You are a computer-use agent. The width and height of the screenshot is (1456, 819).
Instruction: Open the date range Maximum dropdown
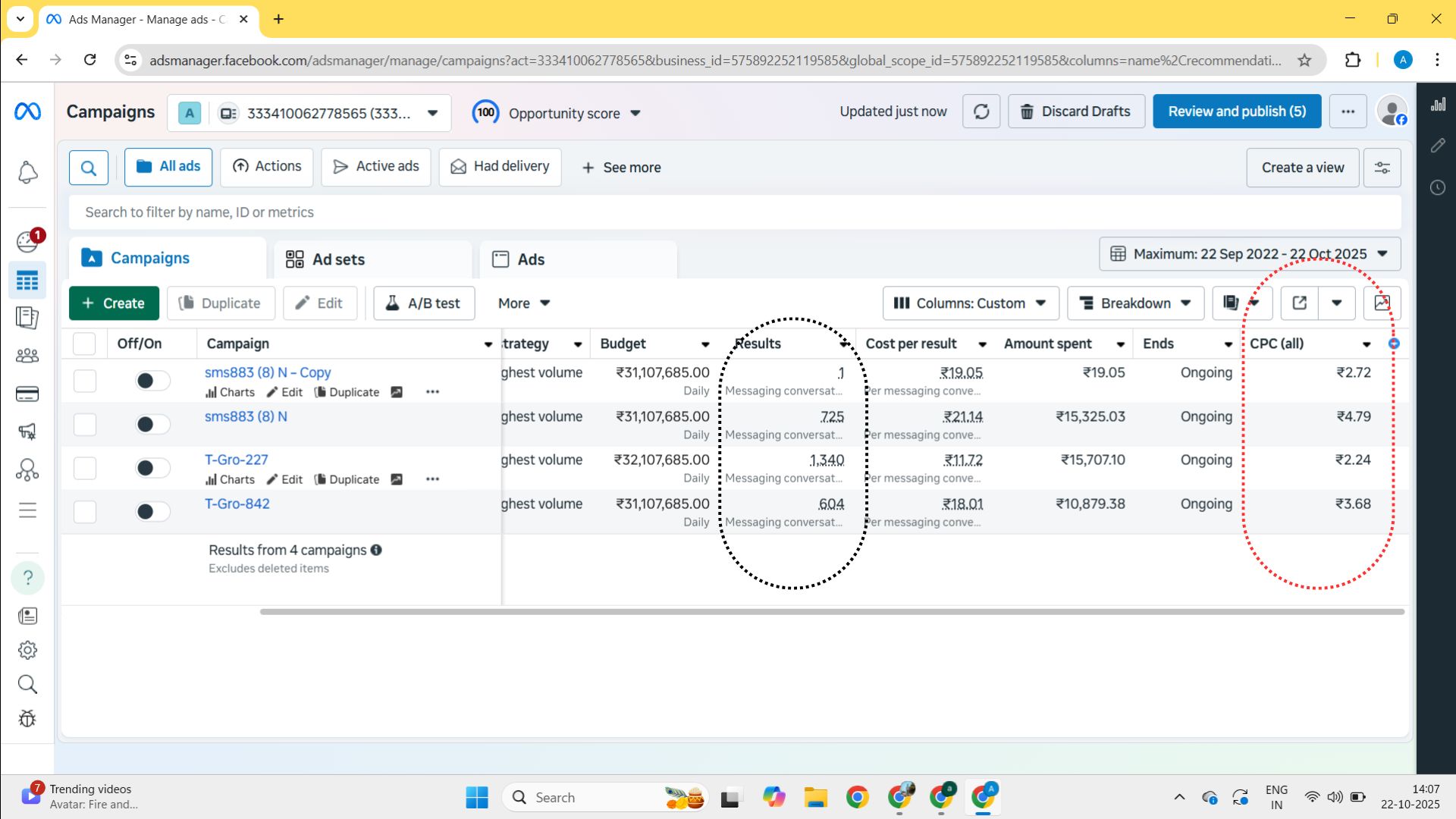click(1249, 254)
